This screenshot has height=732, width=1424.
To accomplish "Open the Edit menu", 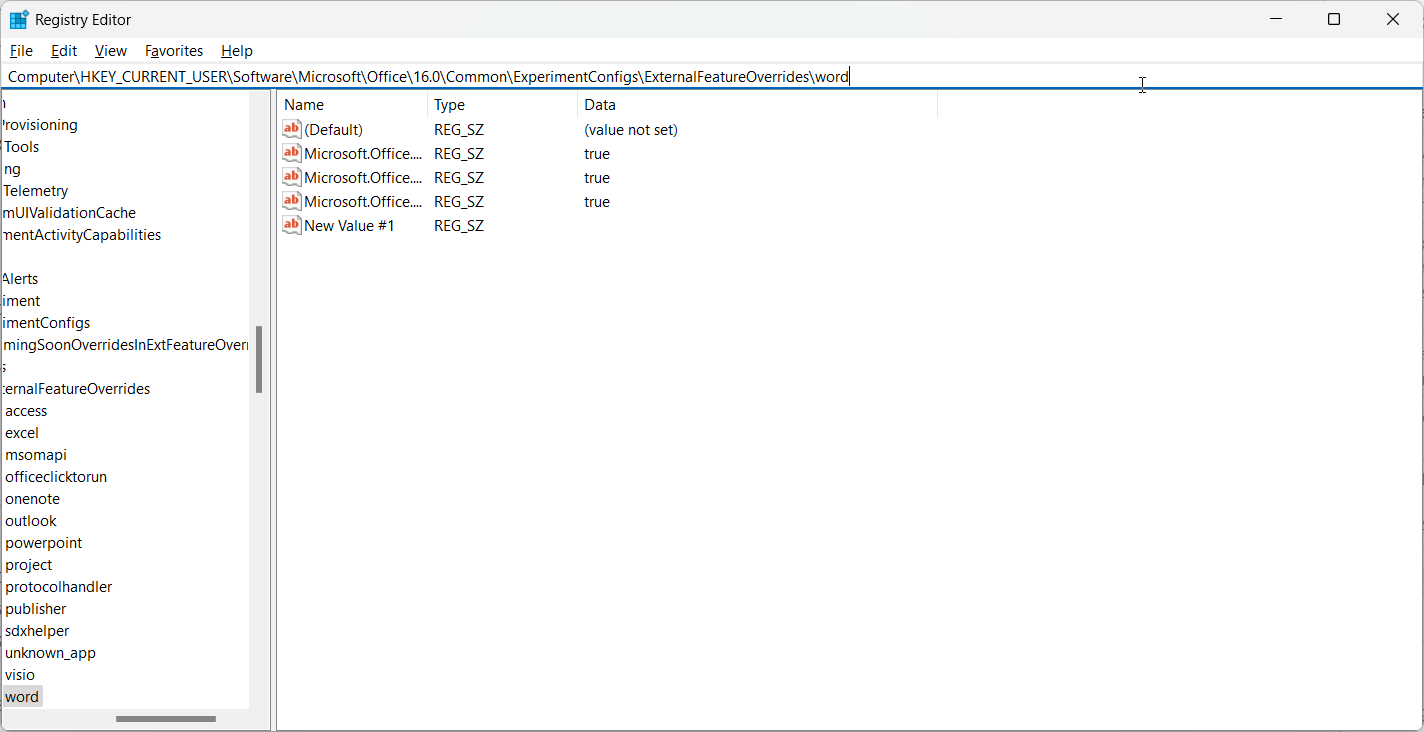I will 64,50.
